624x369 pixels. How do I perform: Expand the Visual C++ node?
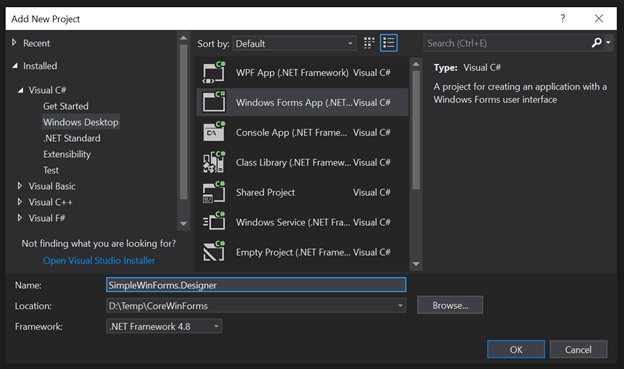20,202
